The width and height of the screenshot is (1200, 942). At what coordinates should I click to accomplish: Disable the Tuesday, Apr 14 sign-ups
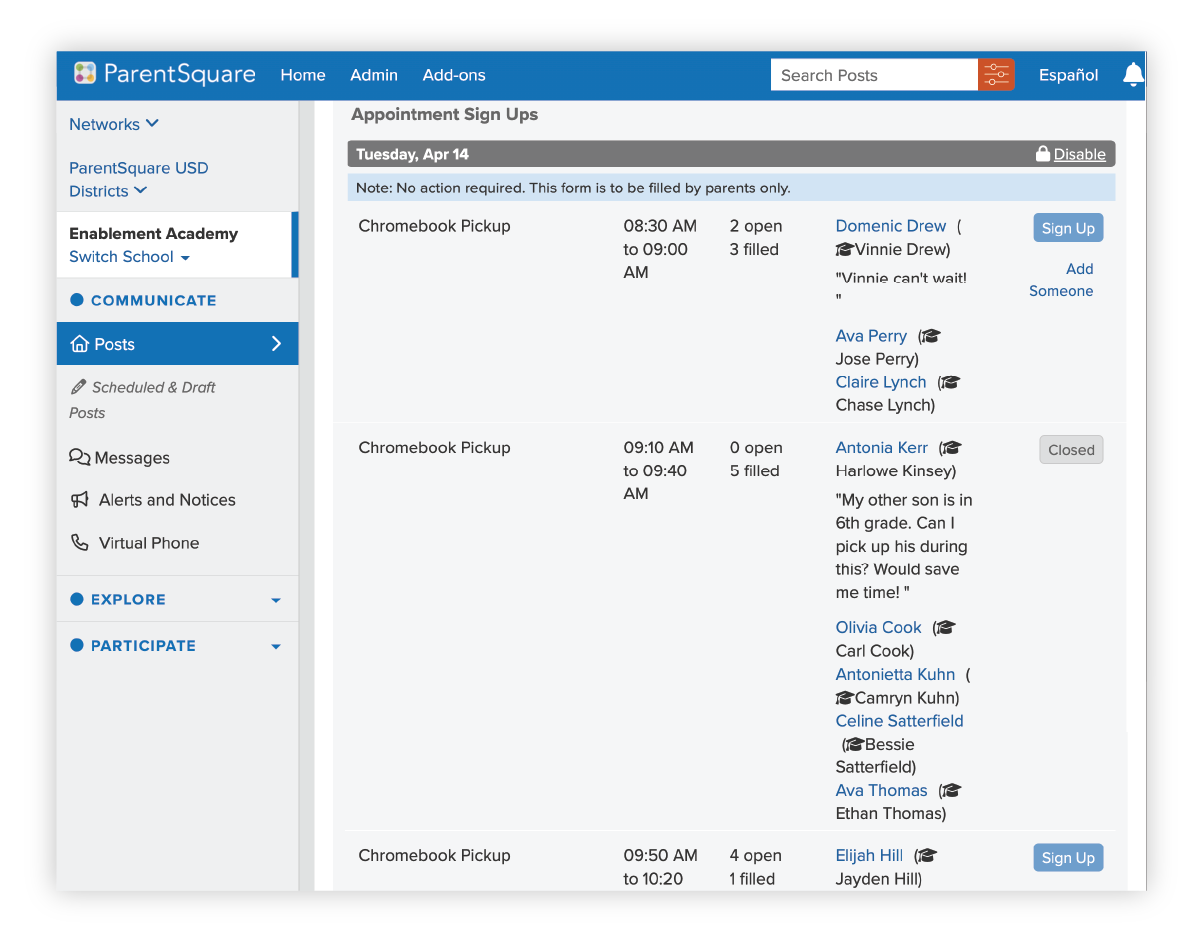1079,154
